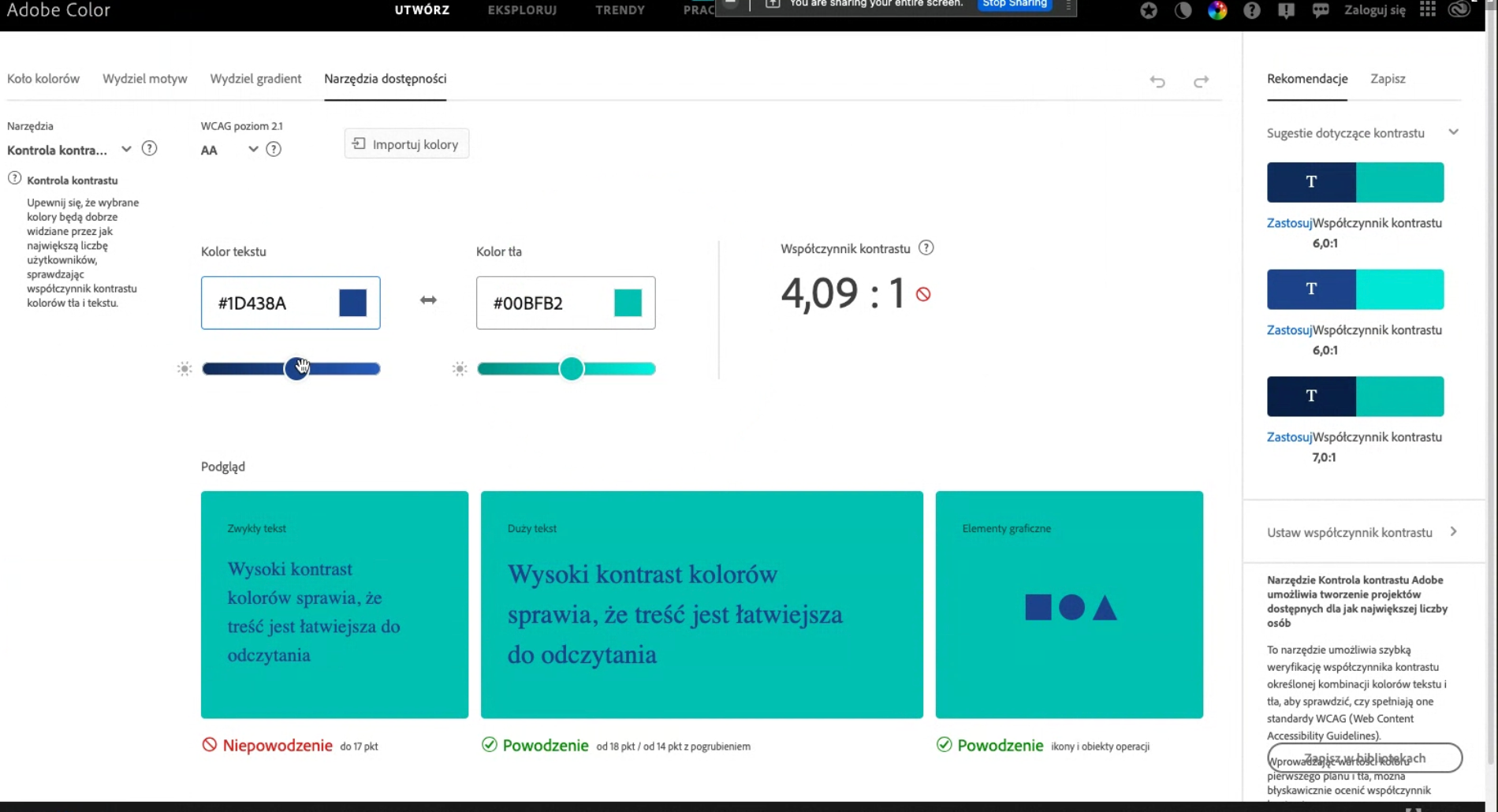This screenshot has width=1498, height=812.
Task: Select Narzędzia dostępności tab
Action: [x=386, y=79]
